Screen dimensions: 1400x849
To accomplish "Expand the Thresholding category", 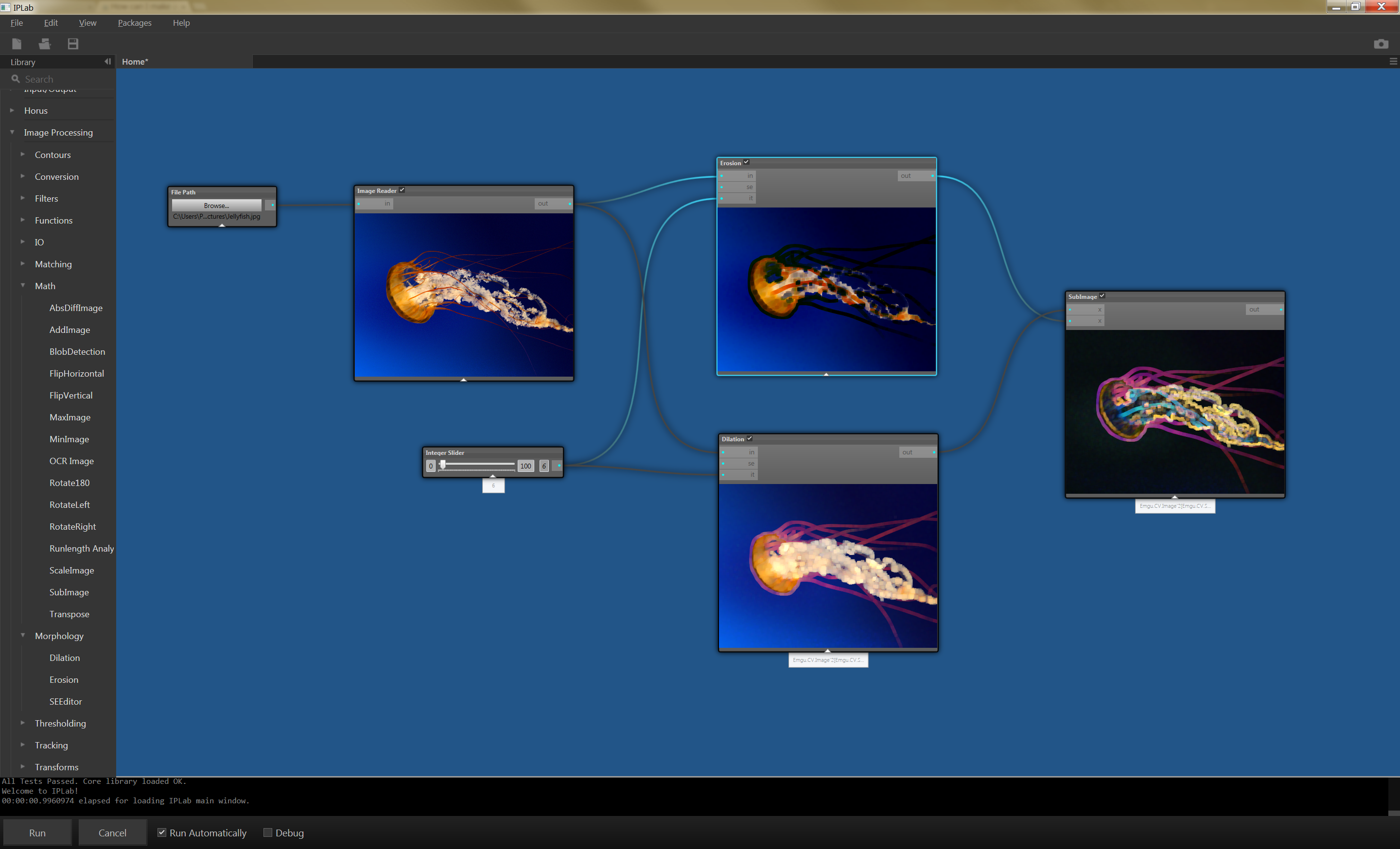I will (23, 722).
